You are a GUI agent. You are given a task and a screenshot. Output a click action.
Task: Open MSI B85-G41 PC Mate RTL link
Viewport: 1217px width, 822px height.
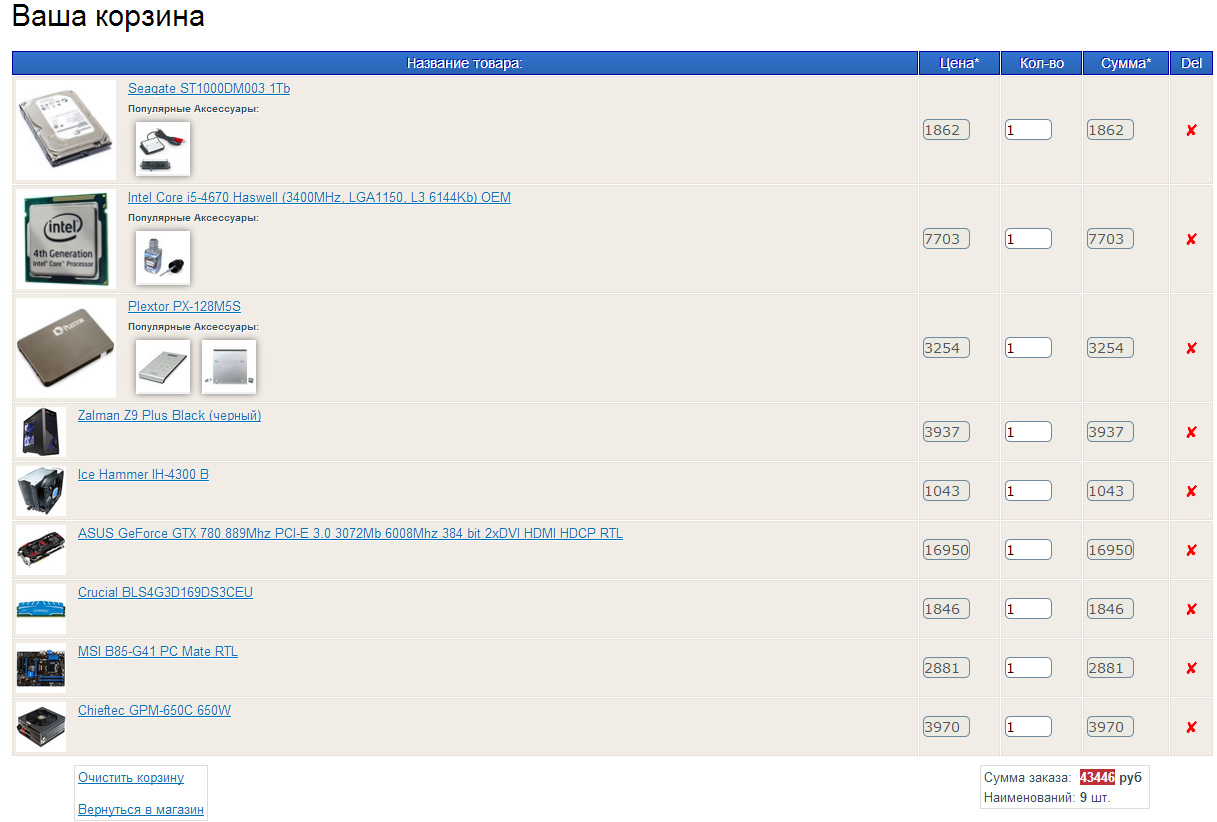[x=158, y=652]
